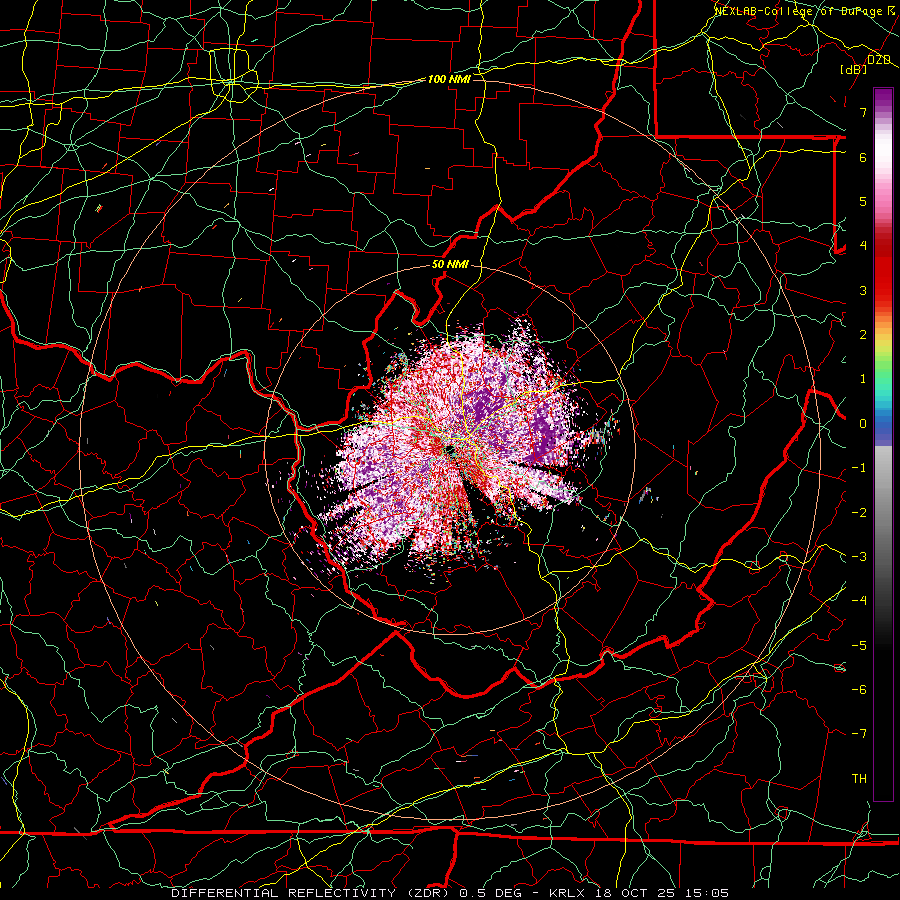The height and width of the screenshot is (900, 900).
Task: Click the "DZD" legend title
Action: click(879, 60)
